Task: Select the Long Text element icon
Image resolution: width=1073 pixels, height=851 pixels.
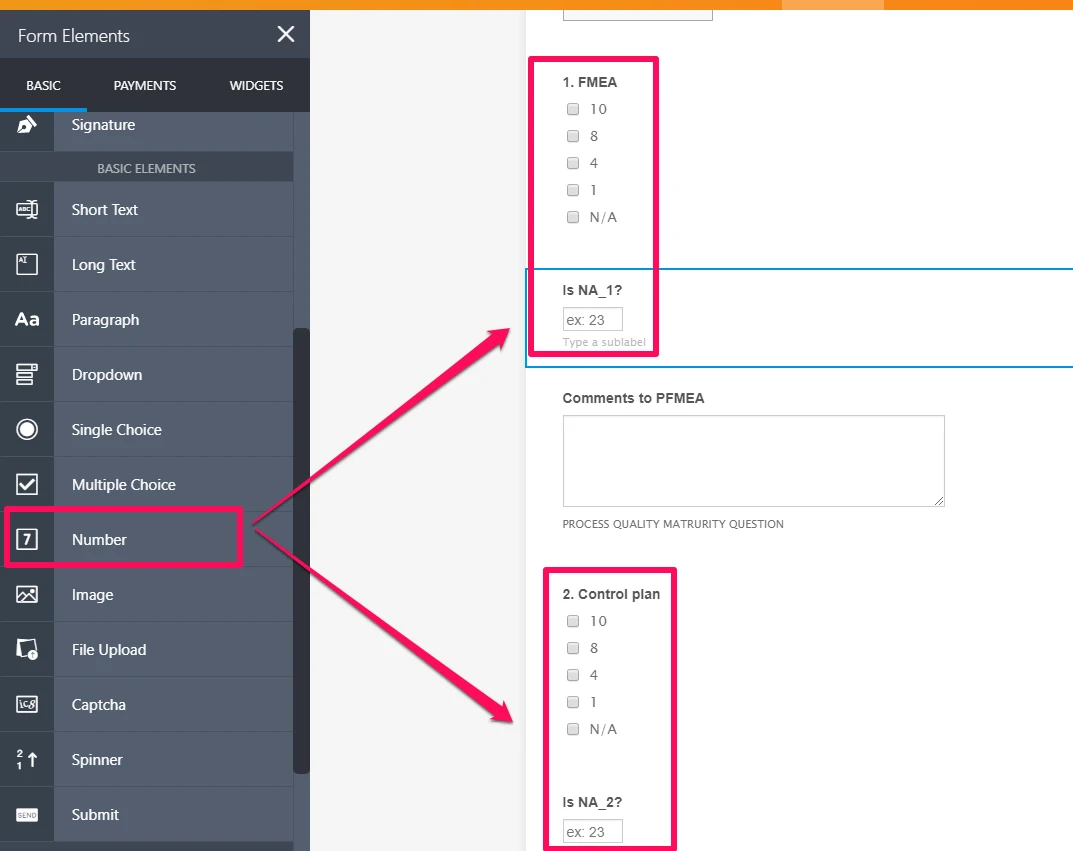Action: (x=27, y=264)
